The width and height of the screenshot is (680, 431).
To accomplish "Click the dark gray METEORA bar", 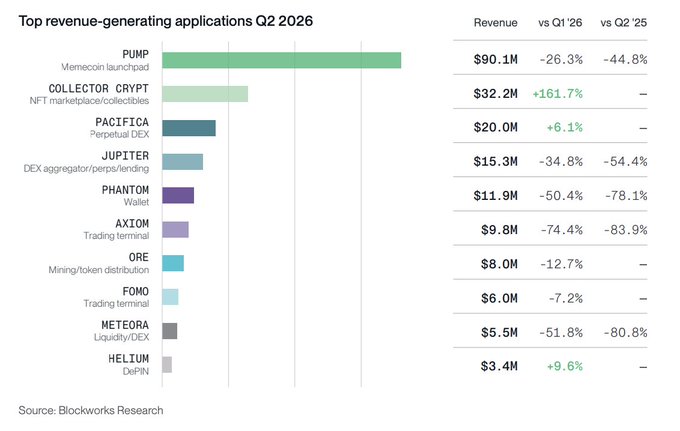I will [170, 331].
